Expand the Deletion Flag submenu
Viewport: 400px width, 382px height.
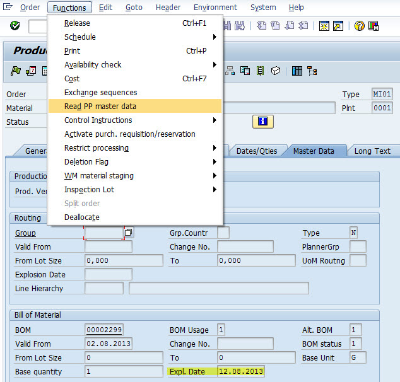[x=215, y=162]
